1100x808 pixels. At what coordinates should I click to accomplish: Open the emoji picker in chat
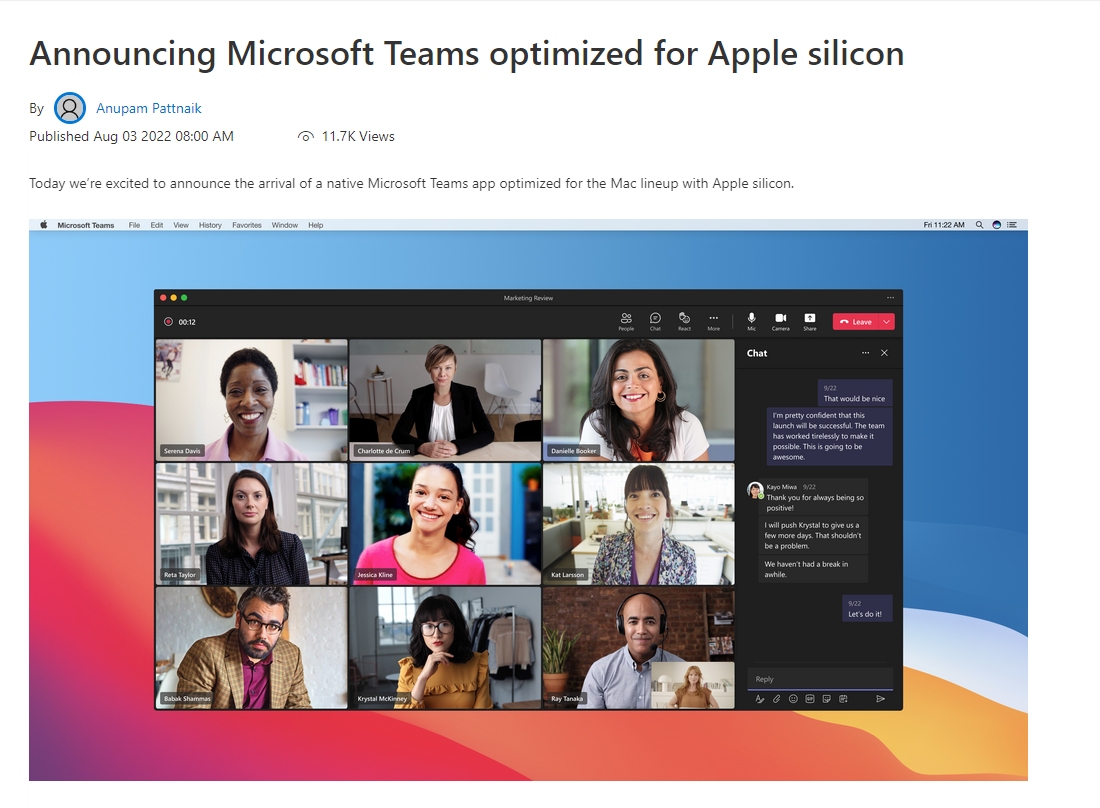click(x=793, y=699)
